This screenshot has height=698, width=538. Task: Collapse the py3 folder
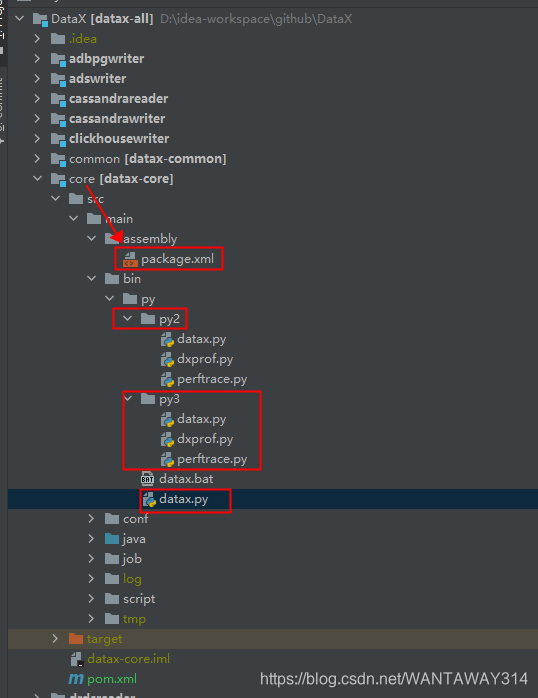(x=128, y=398)
